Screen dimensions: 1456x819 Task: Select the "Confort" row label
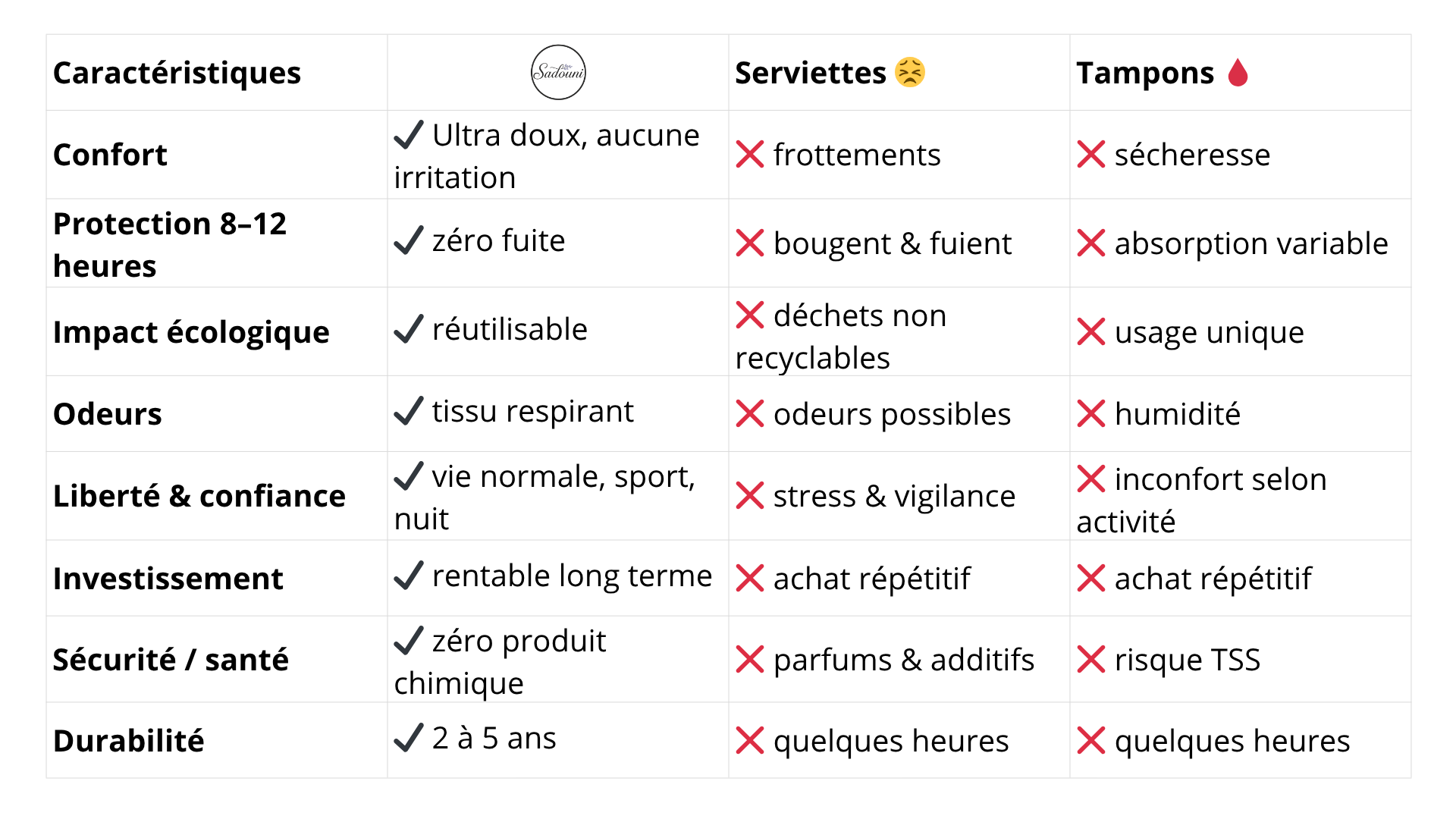click(110, 155)
